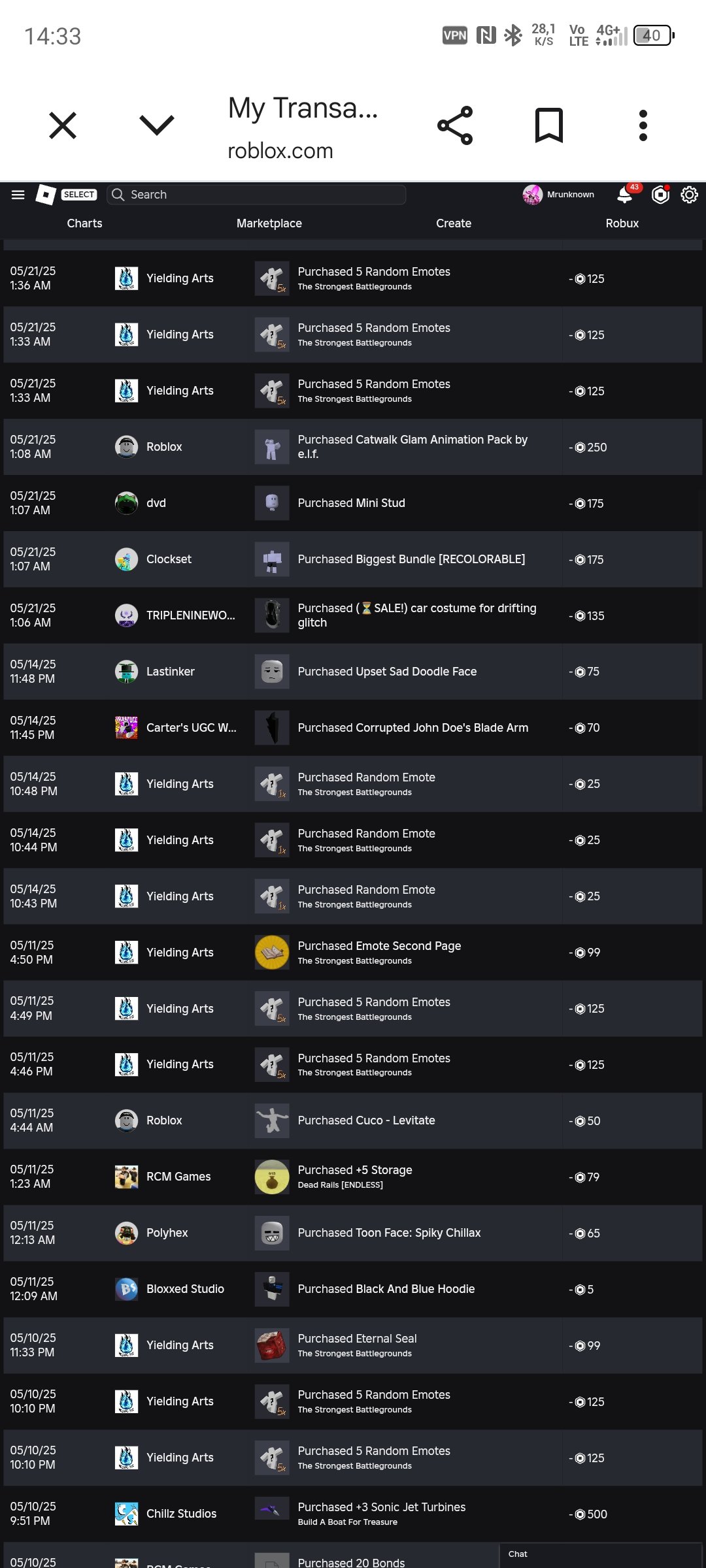Open the dvd seller link

pos(156,503)
